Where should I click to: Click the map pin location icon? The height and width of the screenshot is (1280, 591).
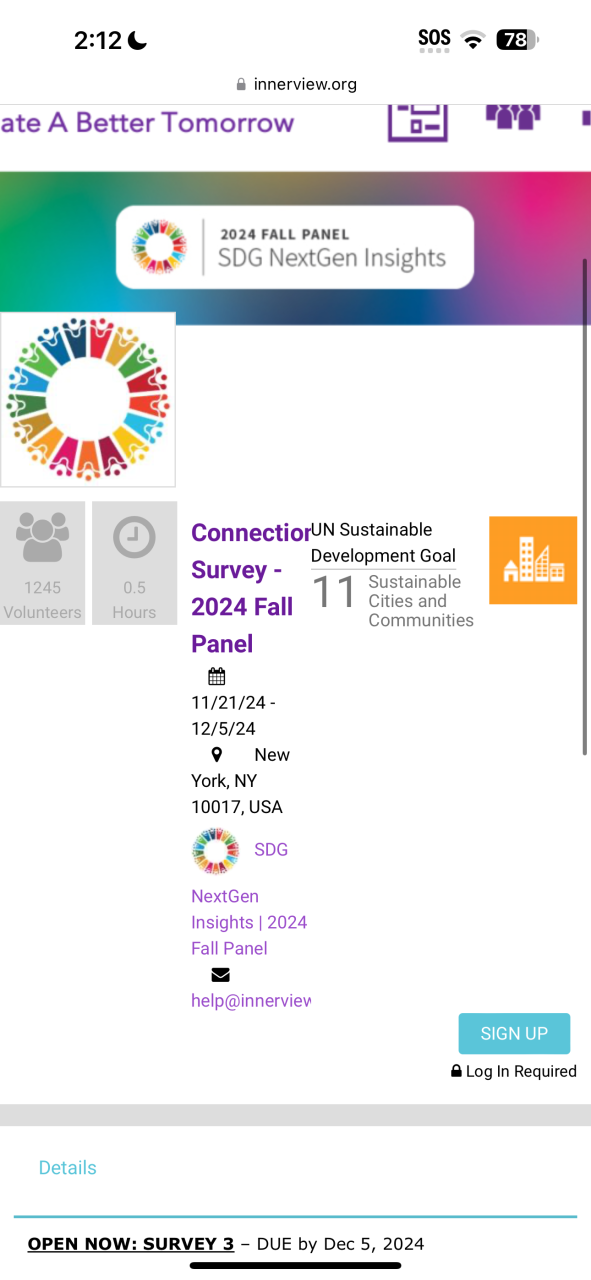coord(217,755)
